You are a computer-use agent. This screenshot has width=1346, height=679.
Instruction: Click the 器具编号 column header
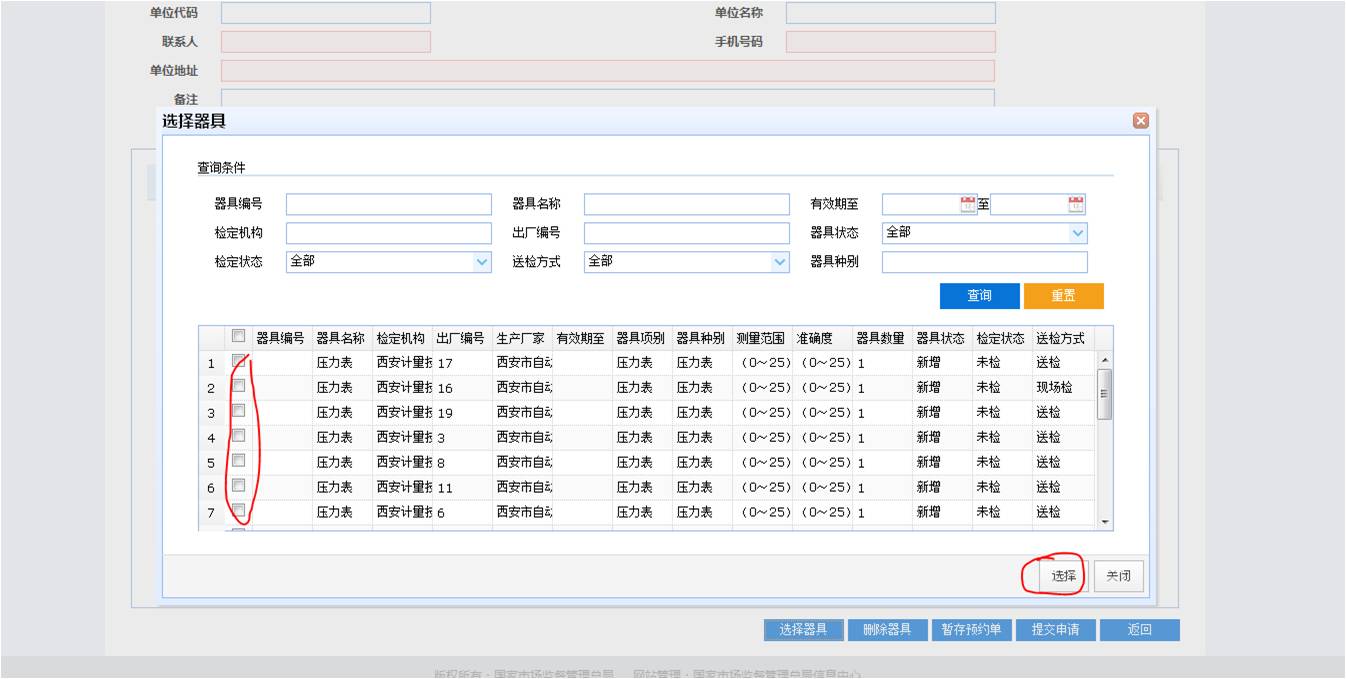pos(281,338)
